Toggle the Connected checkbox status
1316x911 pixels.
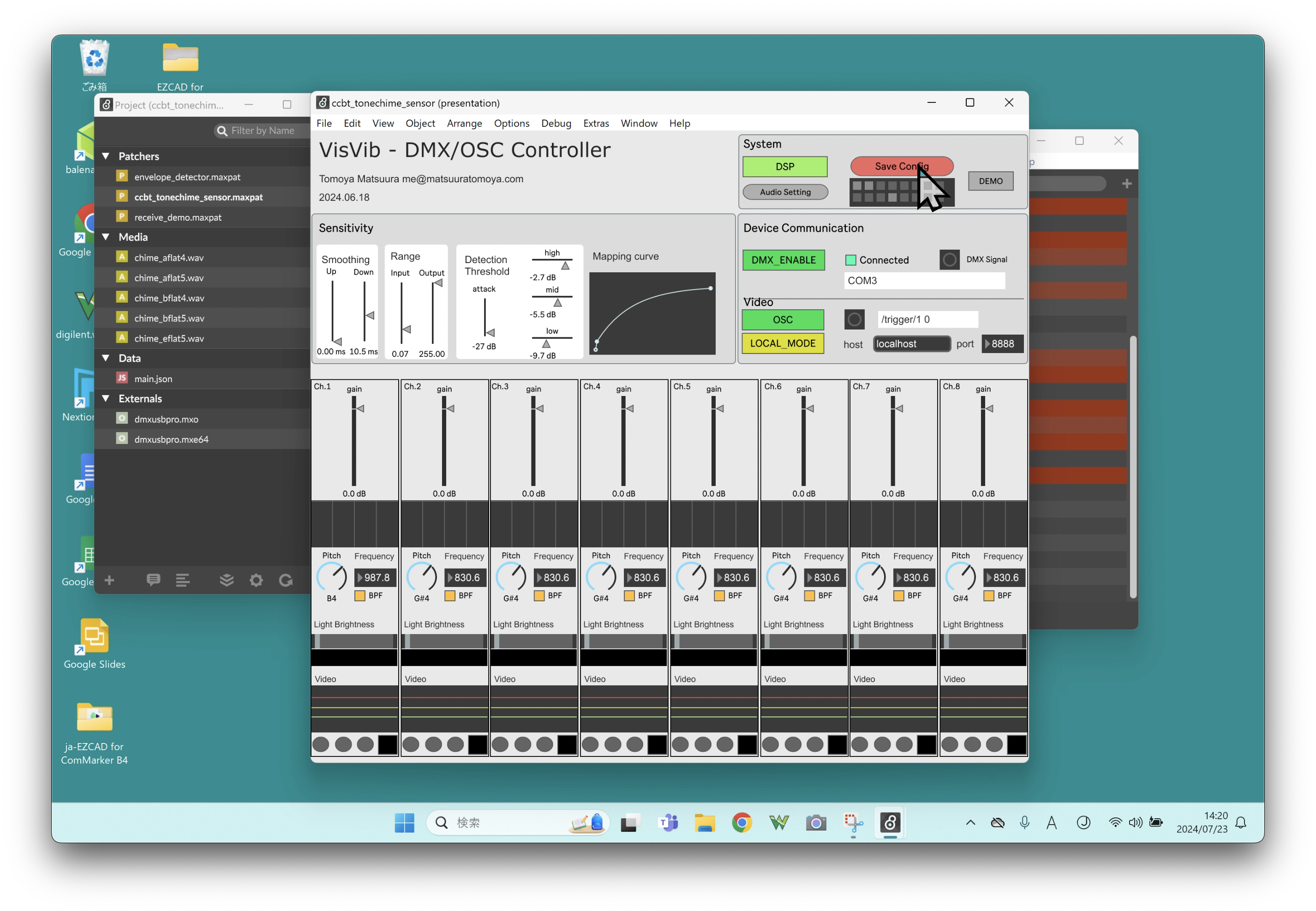pyautogui.click(x=851, y=259)
